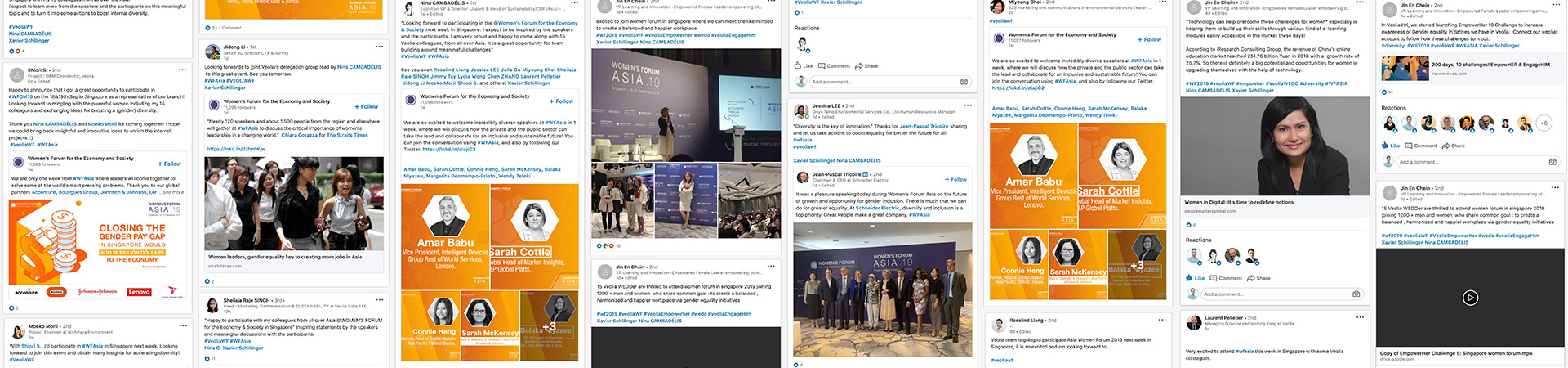1568x368 pixels.
Task: Open options menu on Laurent Pelletier post
Action: tap(1360, 317)
